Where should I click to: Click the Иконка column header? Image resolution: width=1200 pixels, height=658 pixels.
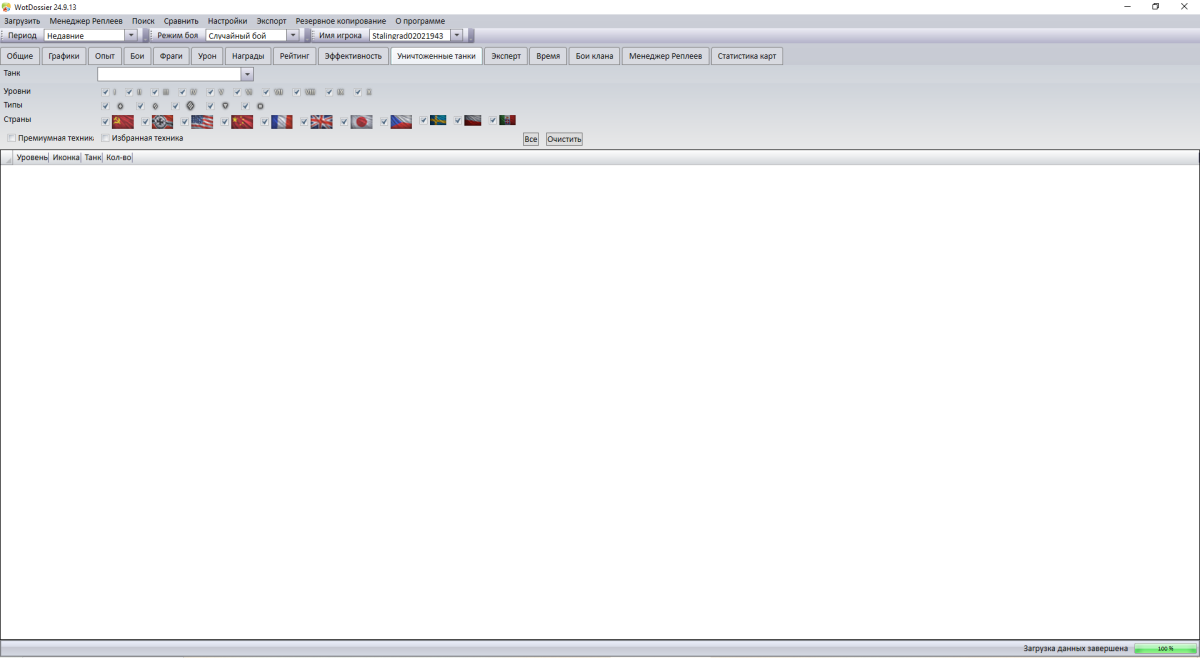coord(66,158)
